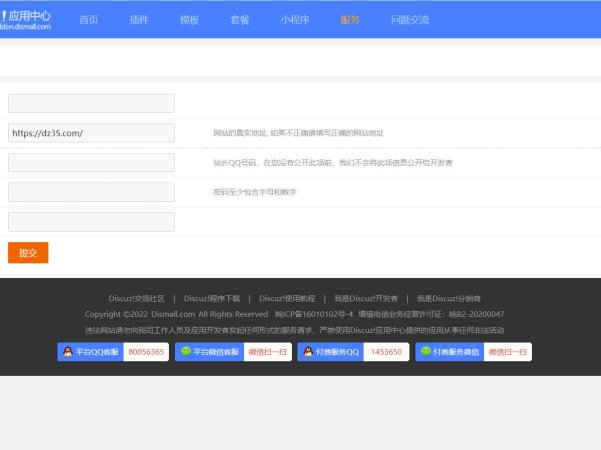This screenshot has width=601, height=450.
Task: Click the WeChat icon beside 付费服务微信
Action: click(x=426, y=351)
